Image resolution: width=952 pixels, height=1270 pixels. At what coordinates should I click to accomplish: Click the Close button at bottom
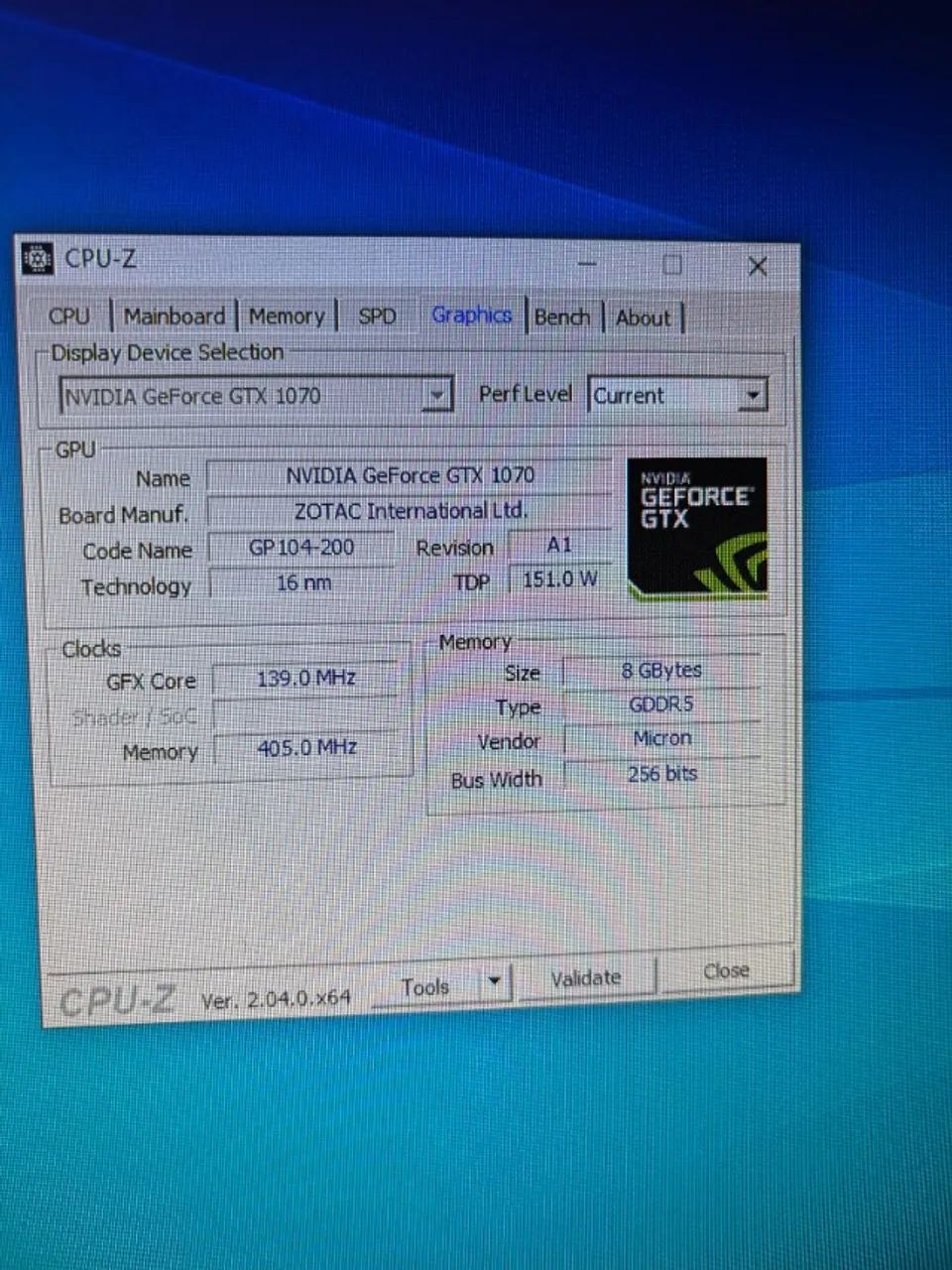click(726, 971)
